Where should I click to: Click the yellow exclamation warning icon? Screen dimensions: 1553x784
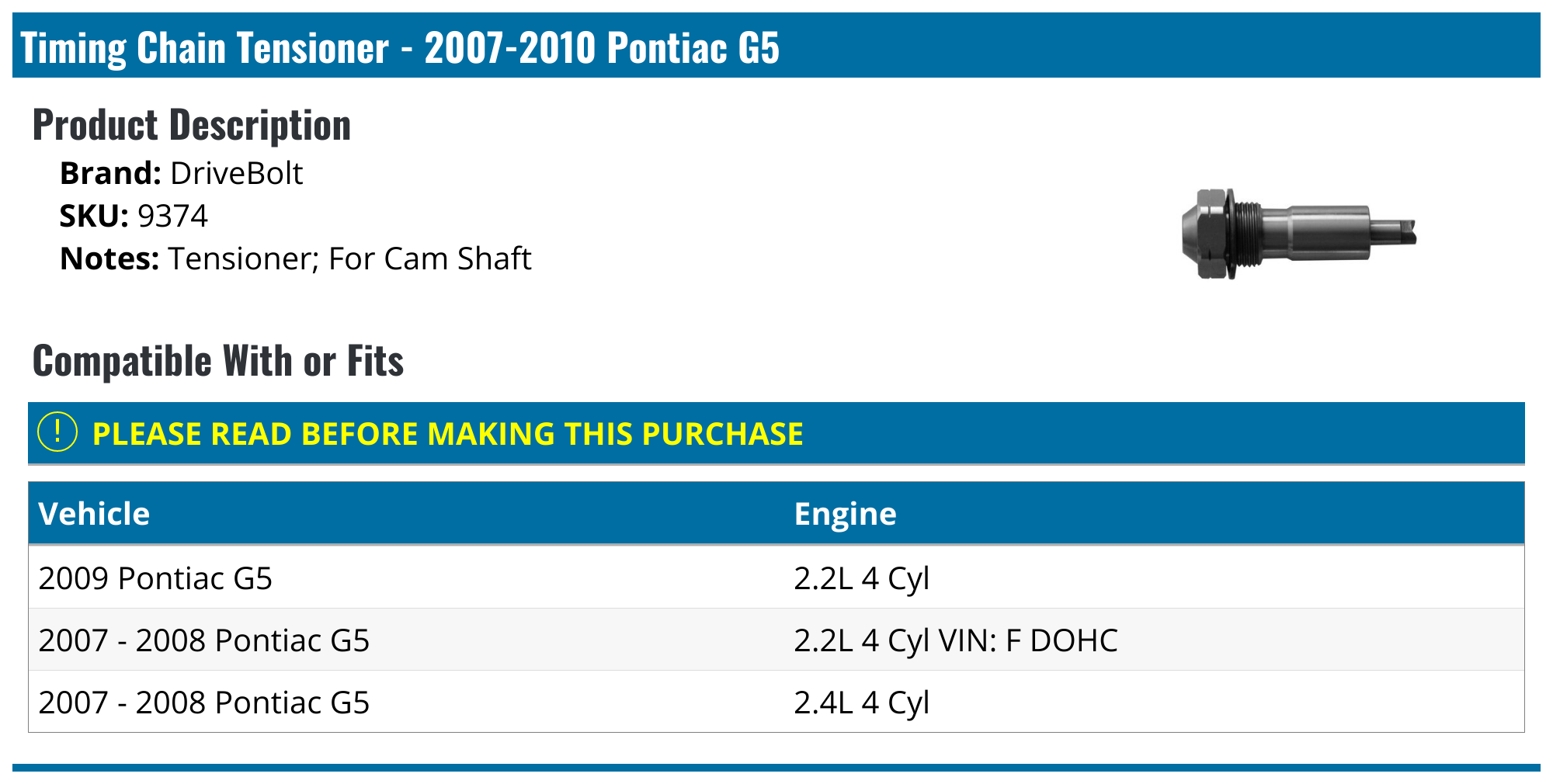point(57,432)
